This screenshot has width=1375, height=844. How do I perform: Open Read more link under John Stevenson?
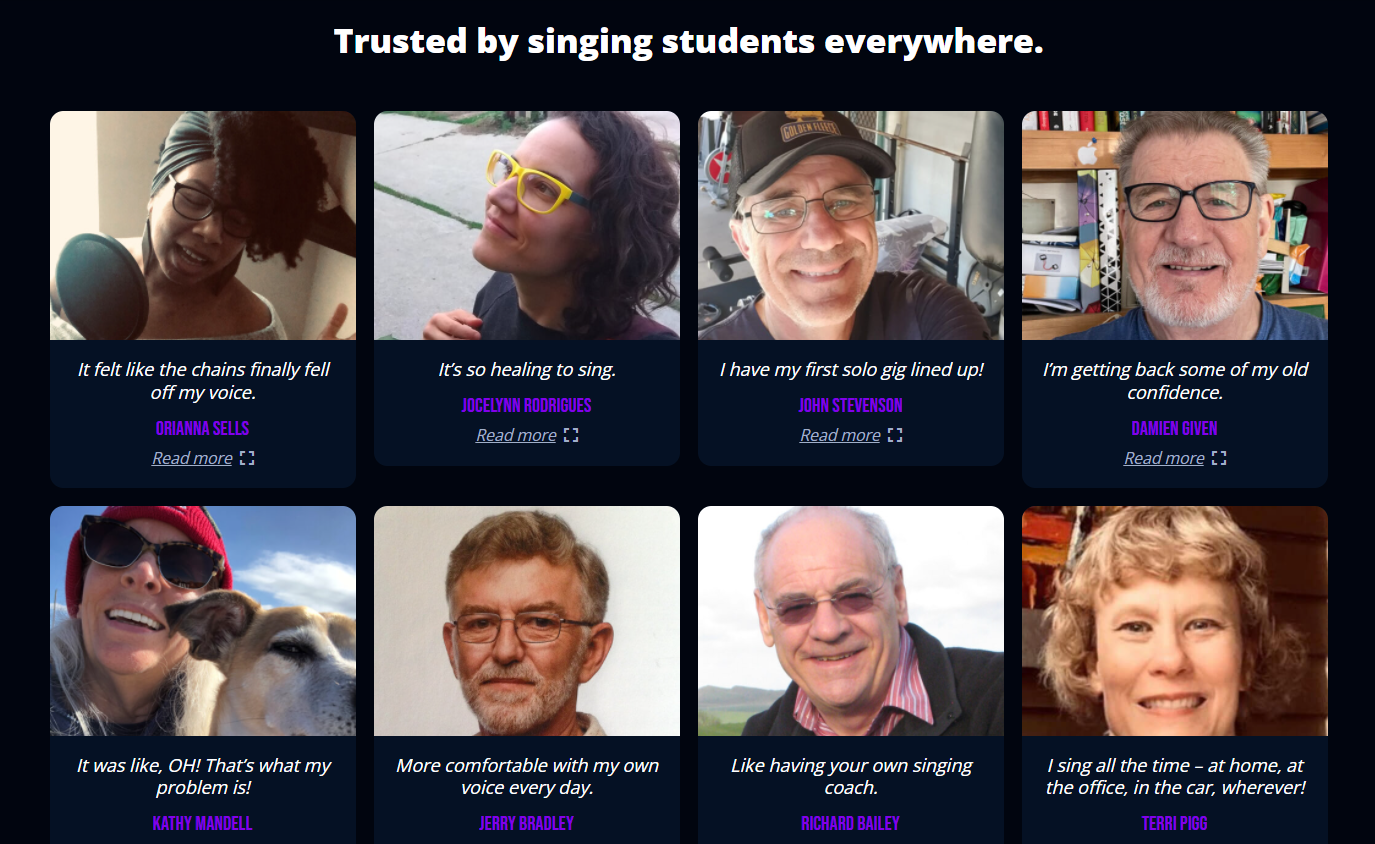point(840,435)
